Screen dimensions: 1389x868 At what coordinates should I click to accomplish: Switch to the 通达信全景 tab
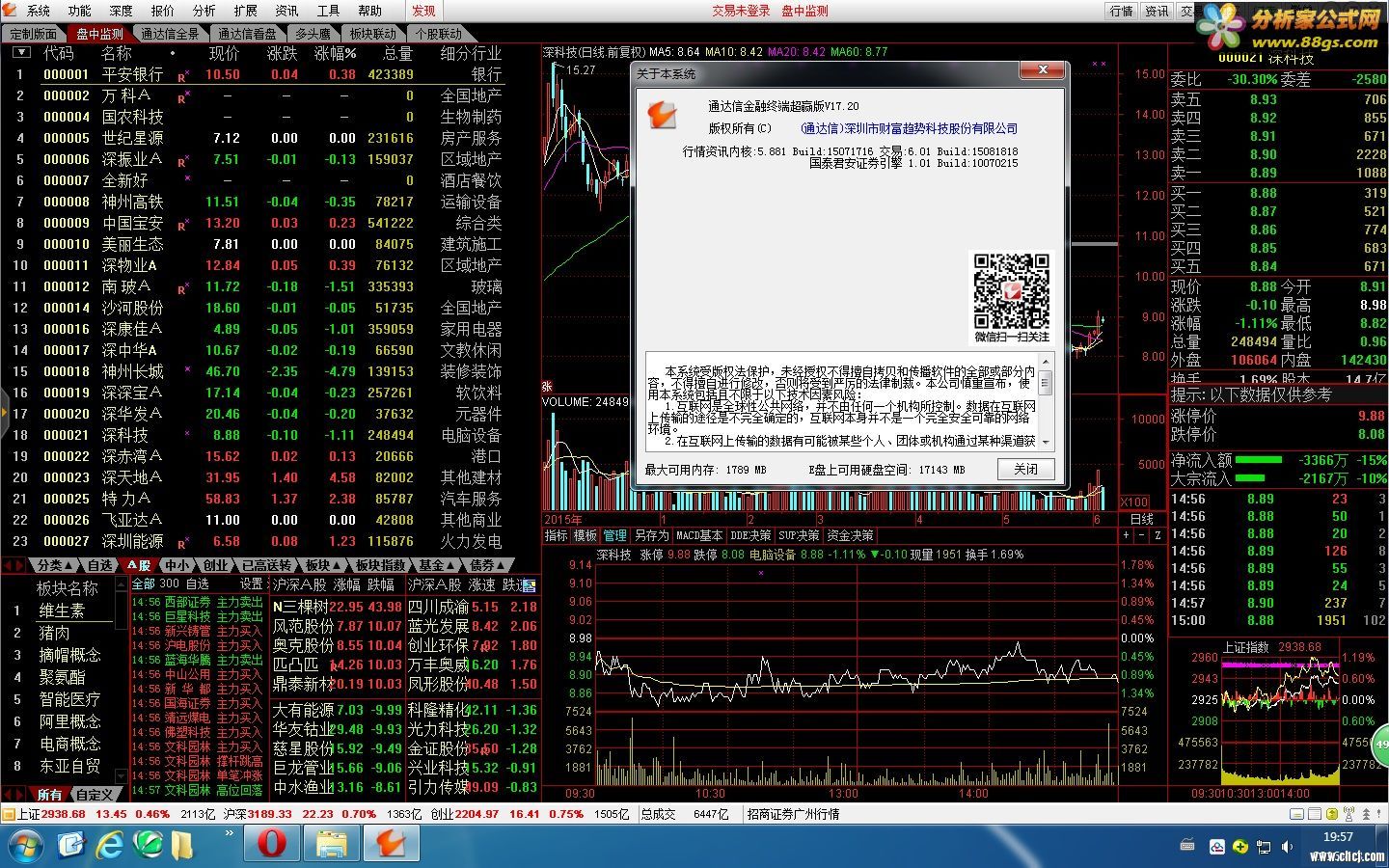click(x=170, y=34)
